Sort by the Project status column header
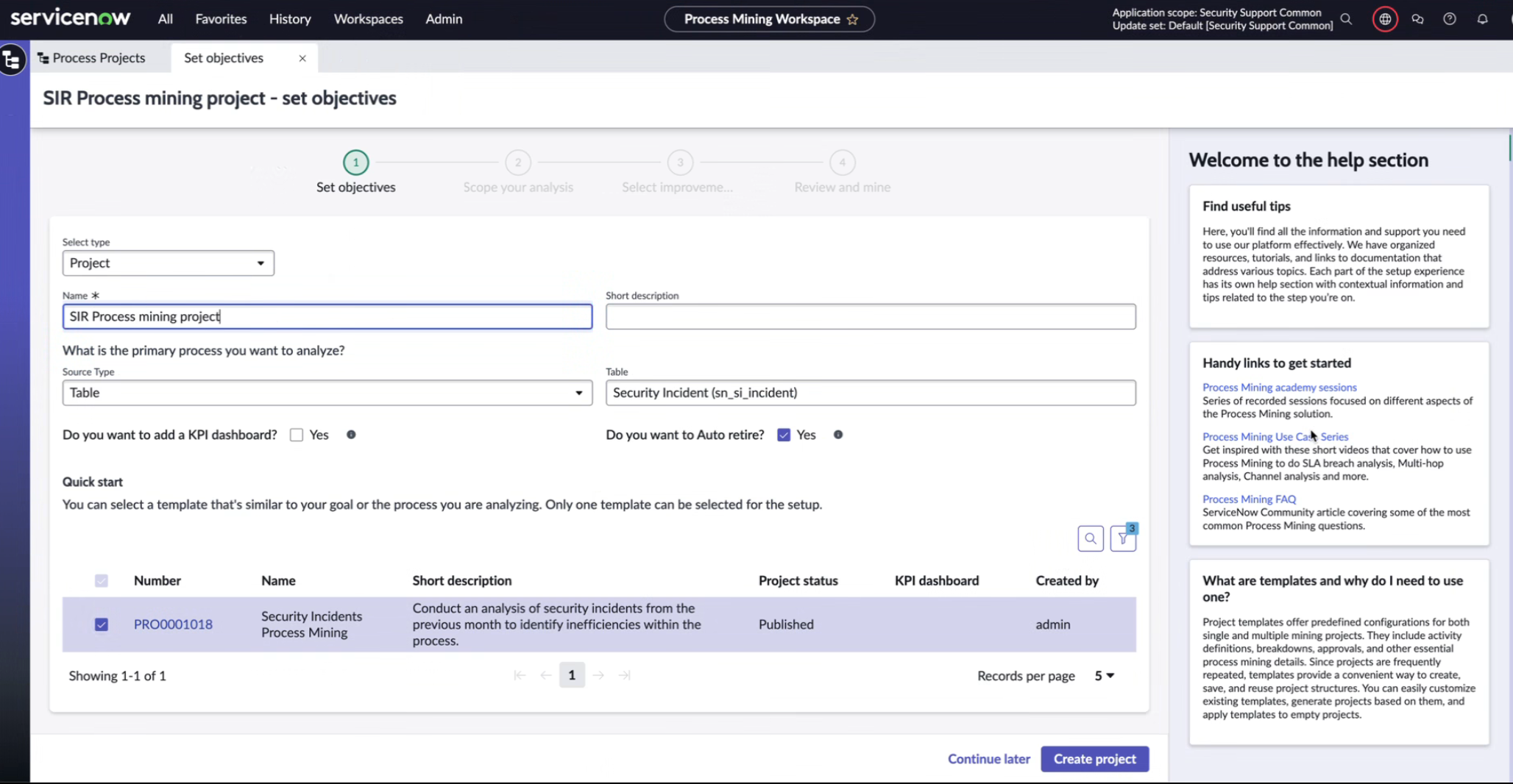Screen dimensions: 1513x784 click(x=798, y=580)
